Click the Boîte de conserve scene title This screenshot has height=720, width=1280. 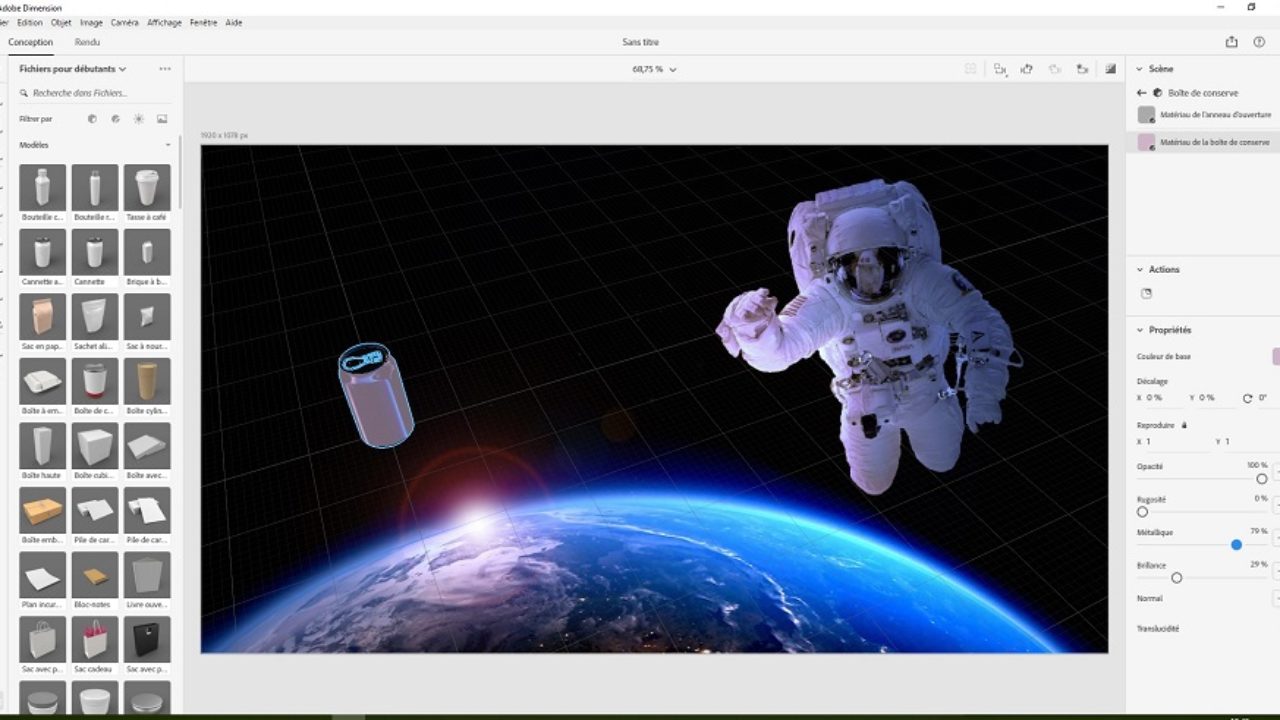[x=1203, y=93]
